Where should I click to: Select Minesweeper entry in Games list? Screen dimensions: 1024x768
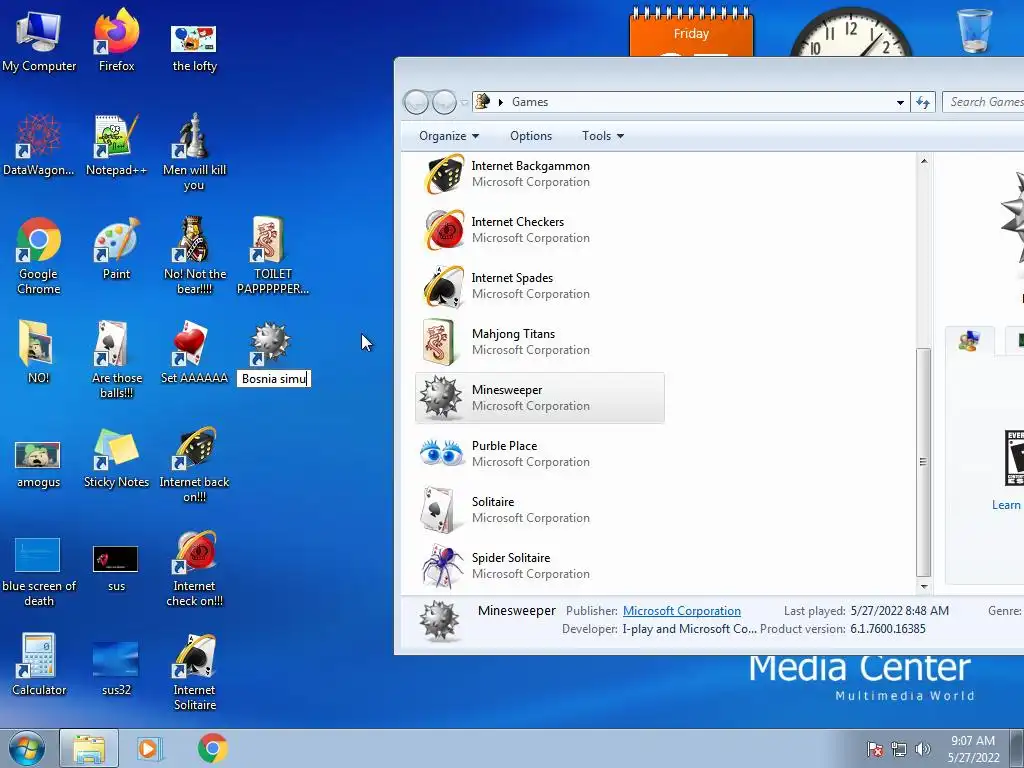pos(539,398)
